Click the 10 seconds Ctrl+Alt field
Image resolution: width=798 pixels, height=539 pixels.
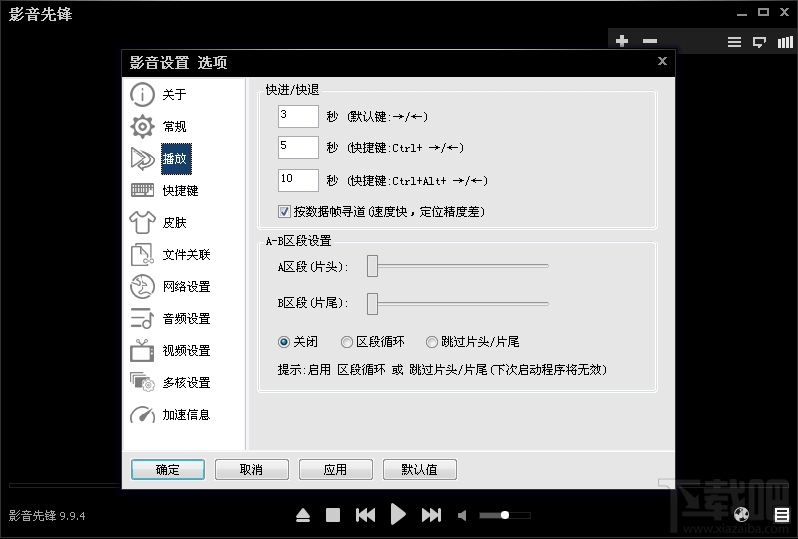298,180
